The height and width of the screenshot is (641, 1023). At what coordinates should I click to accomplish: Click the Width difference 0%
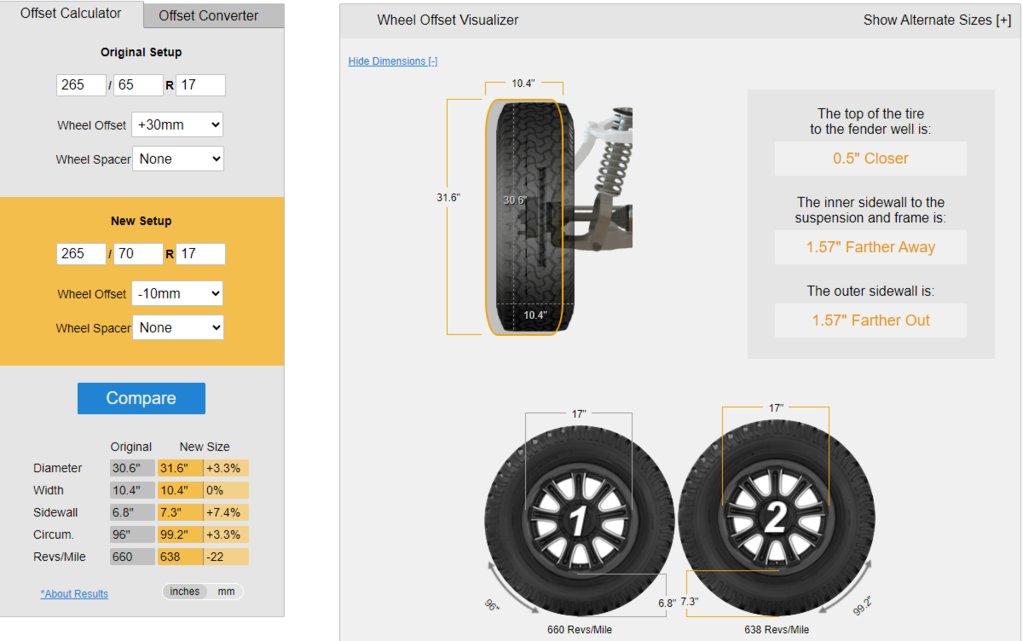click(226, 490)
